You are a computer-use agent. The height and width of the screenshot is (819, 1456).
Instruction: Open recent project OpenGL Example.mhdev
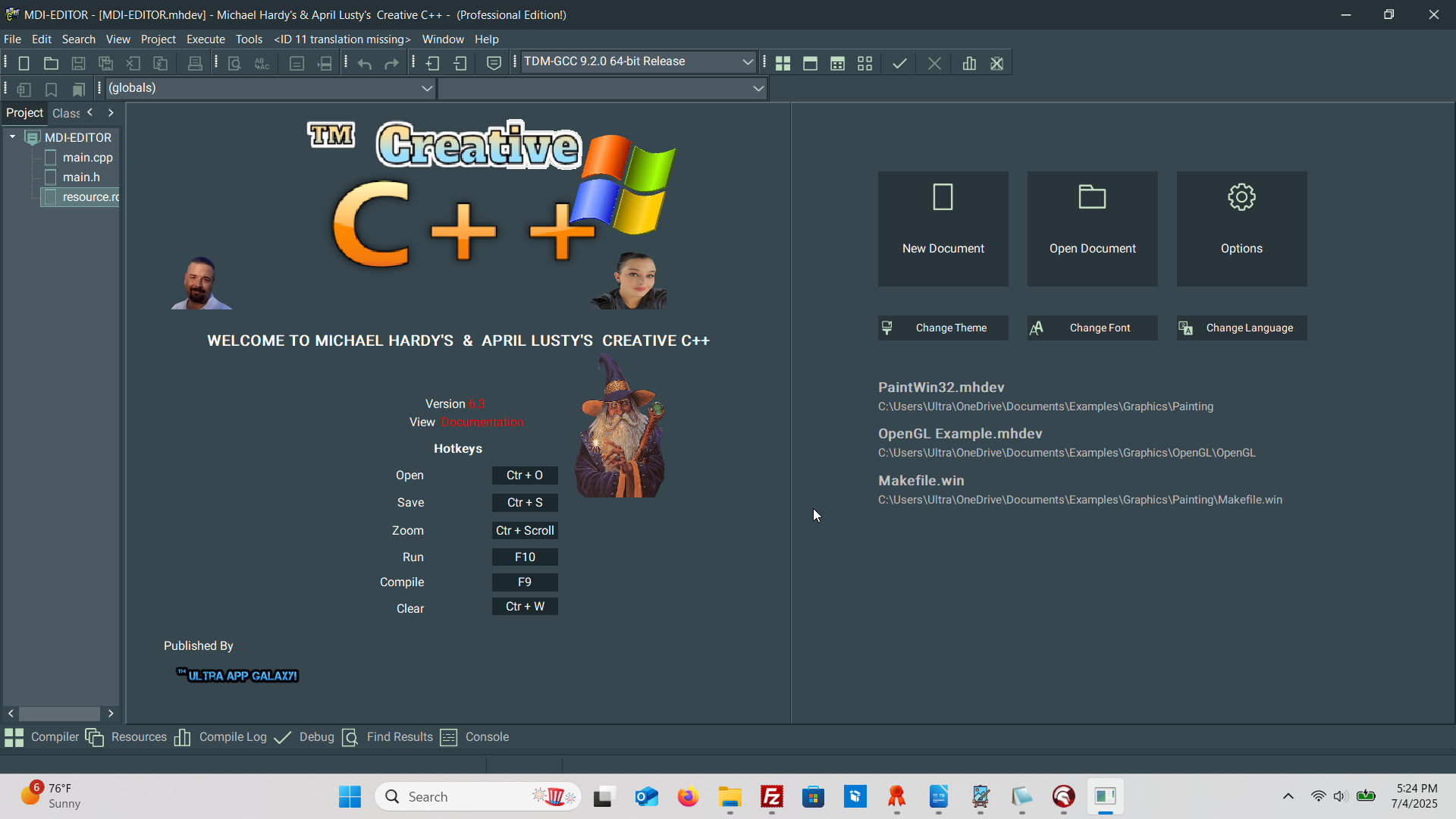click(960, 434)
